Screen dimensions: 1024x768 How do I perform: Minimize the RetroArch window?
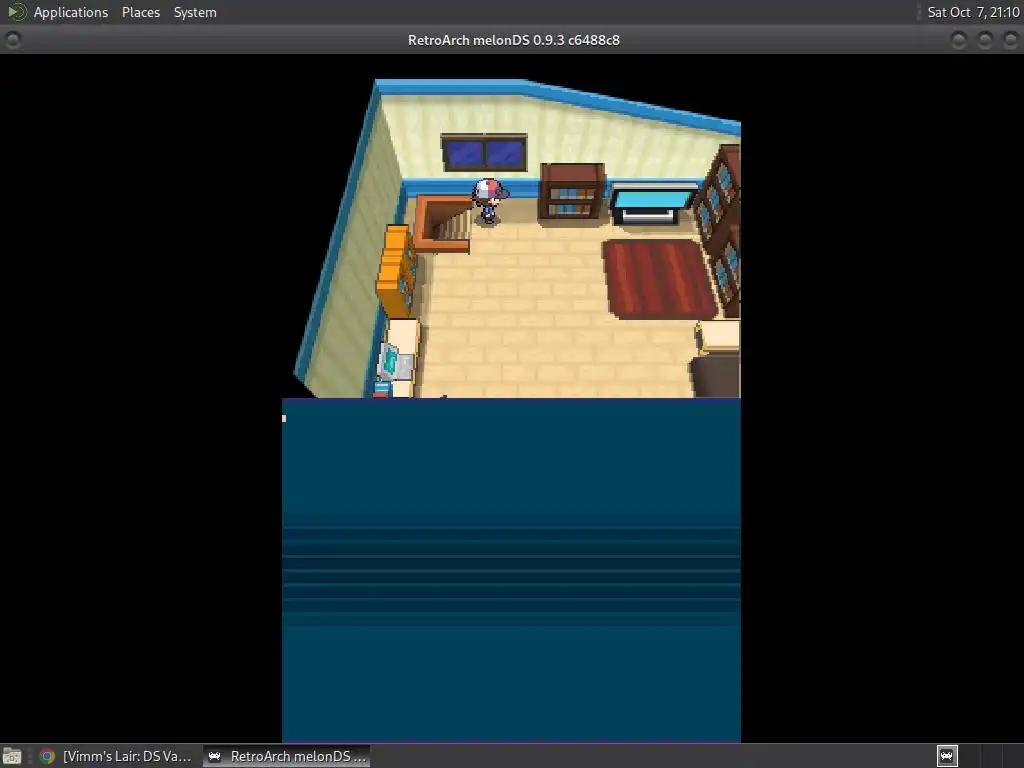click(959, 40)
